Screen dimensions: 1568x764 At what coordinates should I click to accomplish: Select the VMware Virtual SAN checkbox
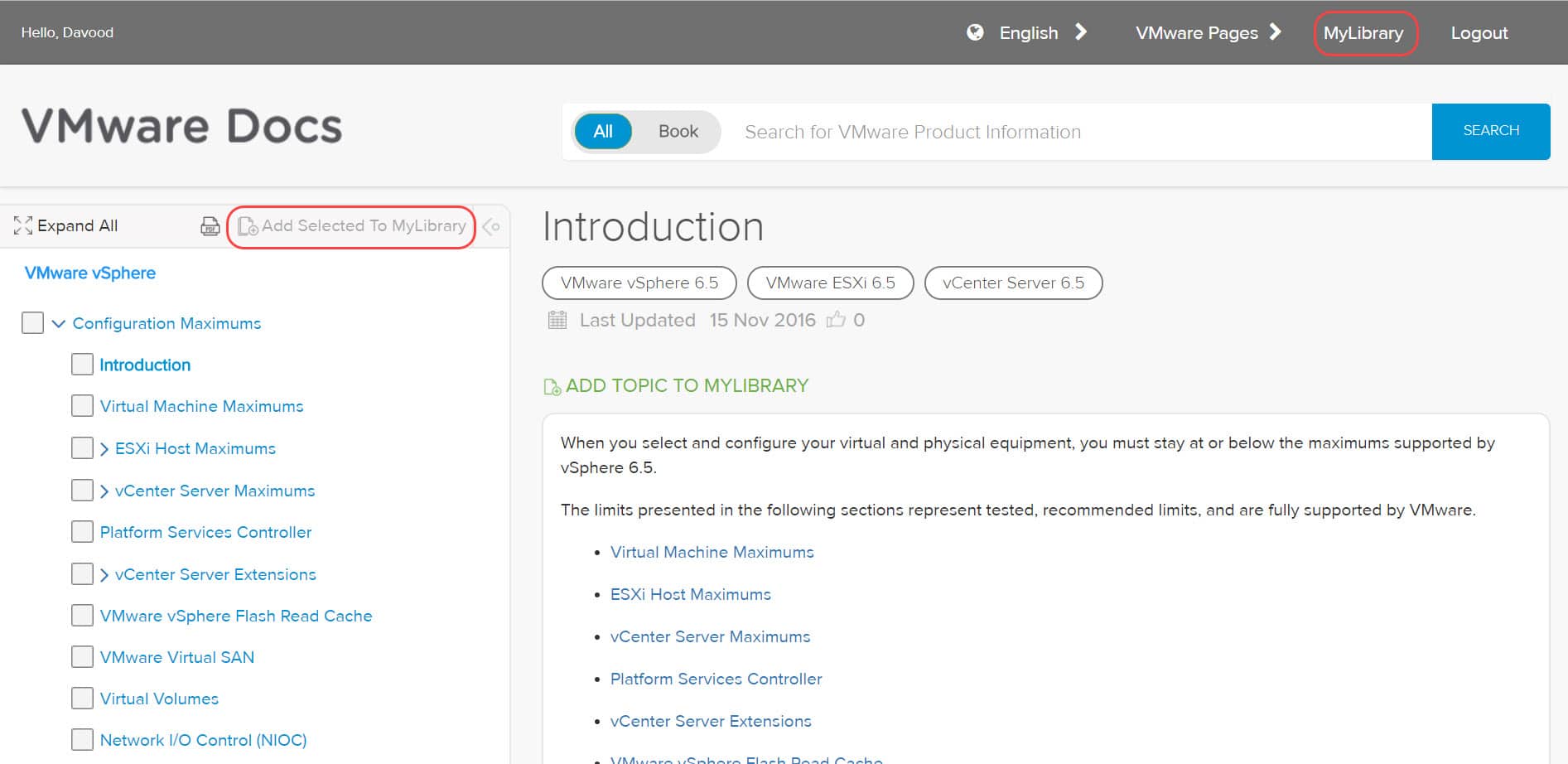(82, 657)
